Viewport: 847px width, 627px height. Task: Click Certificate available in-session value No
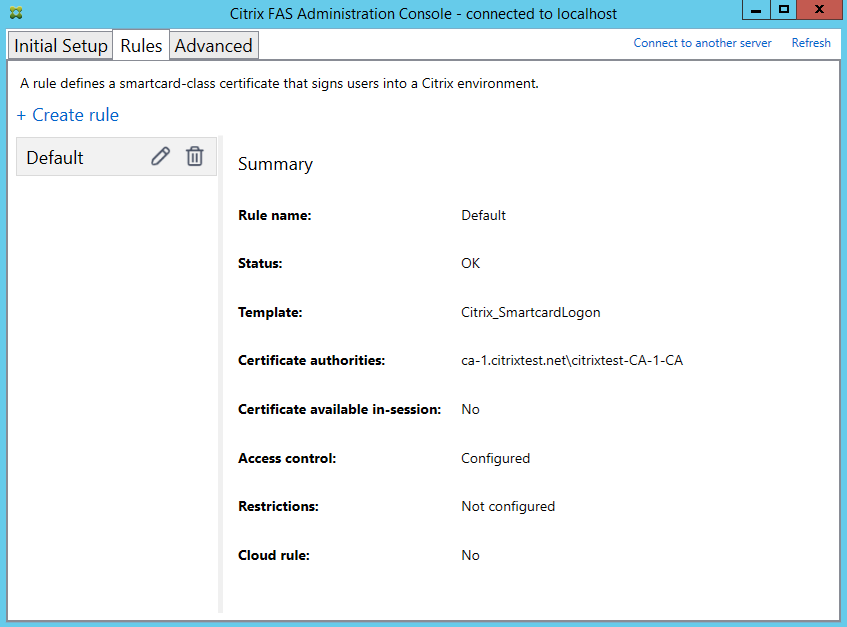470,409
